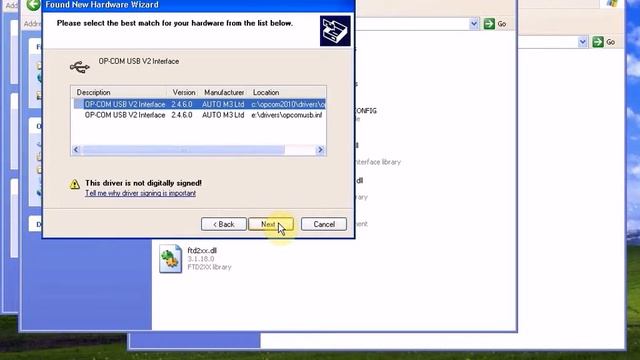Click Go arrow icon in rear Explorer window
Screen dimensions: 640x360
point(598,42)
